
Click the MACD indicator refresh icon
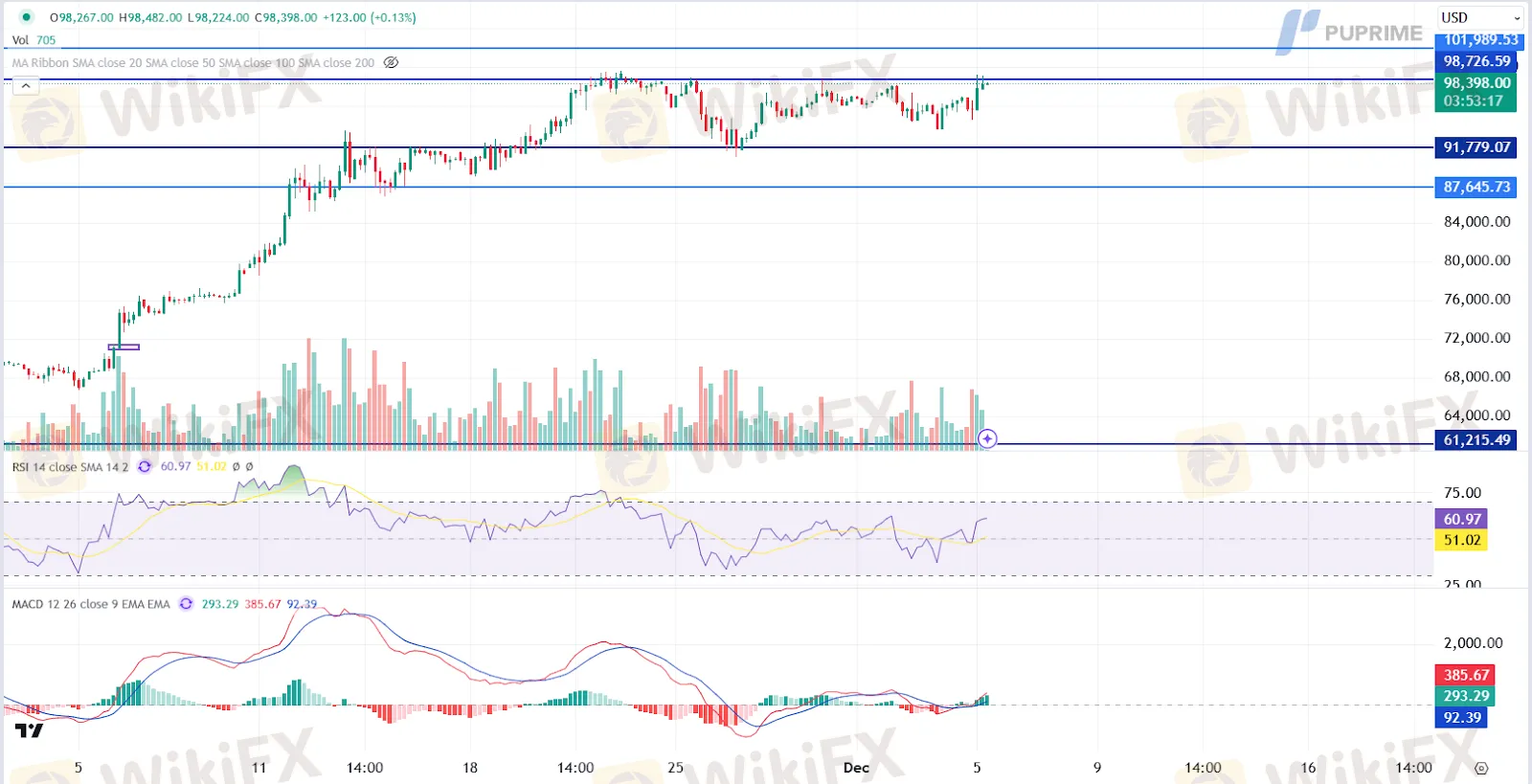tap(186, 604)
